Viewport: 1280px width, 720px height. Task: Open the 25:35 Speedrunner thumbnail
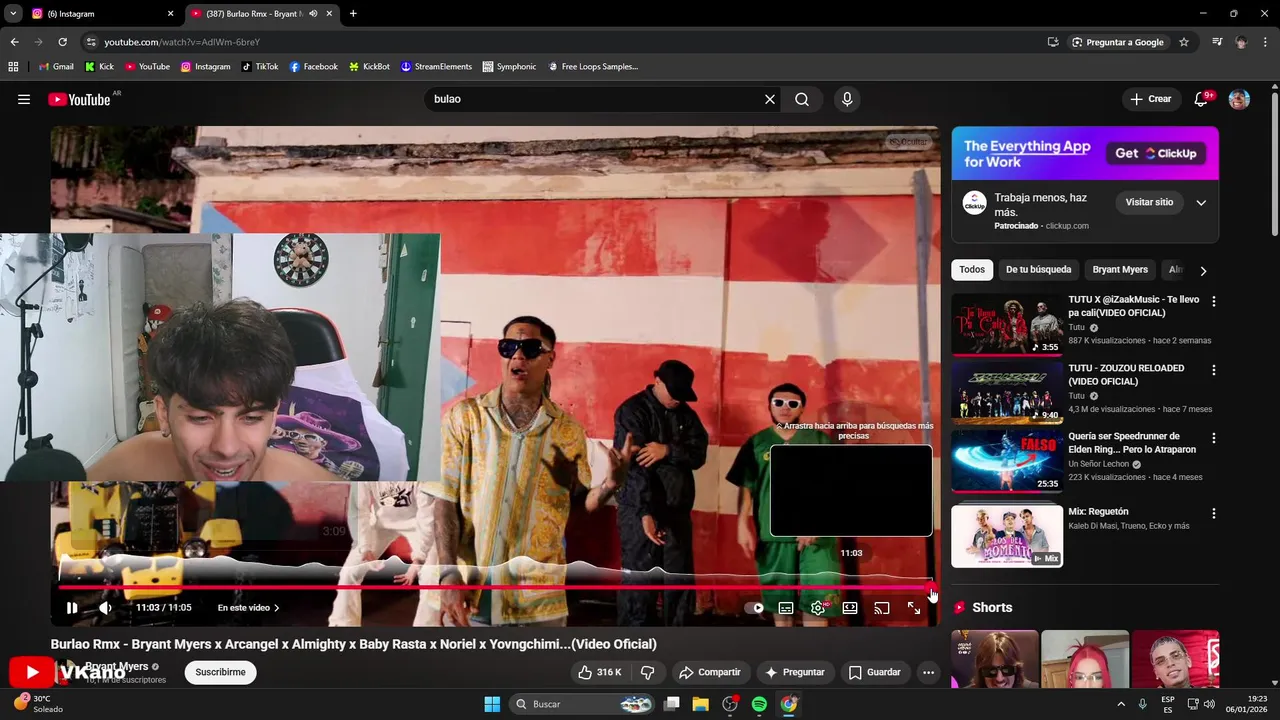(1007, 461)
